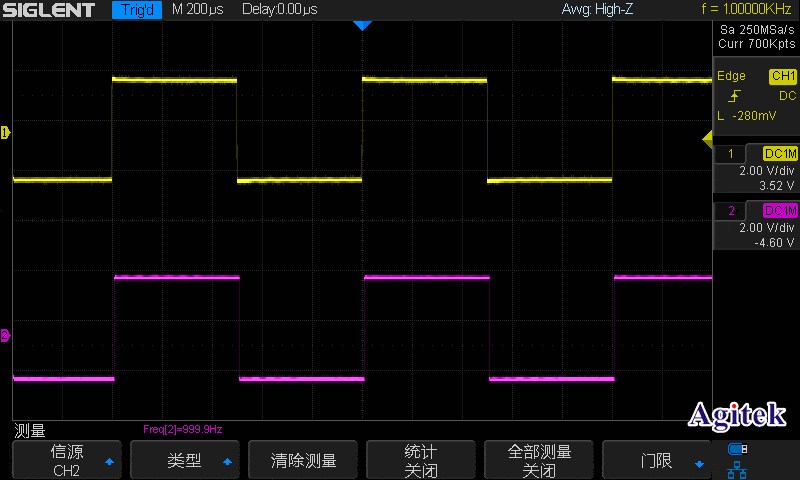This screenshot has width=800, height=480.
Task: Click the magenta DC1M coupling badge
Action: tap(780, 211)
